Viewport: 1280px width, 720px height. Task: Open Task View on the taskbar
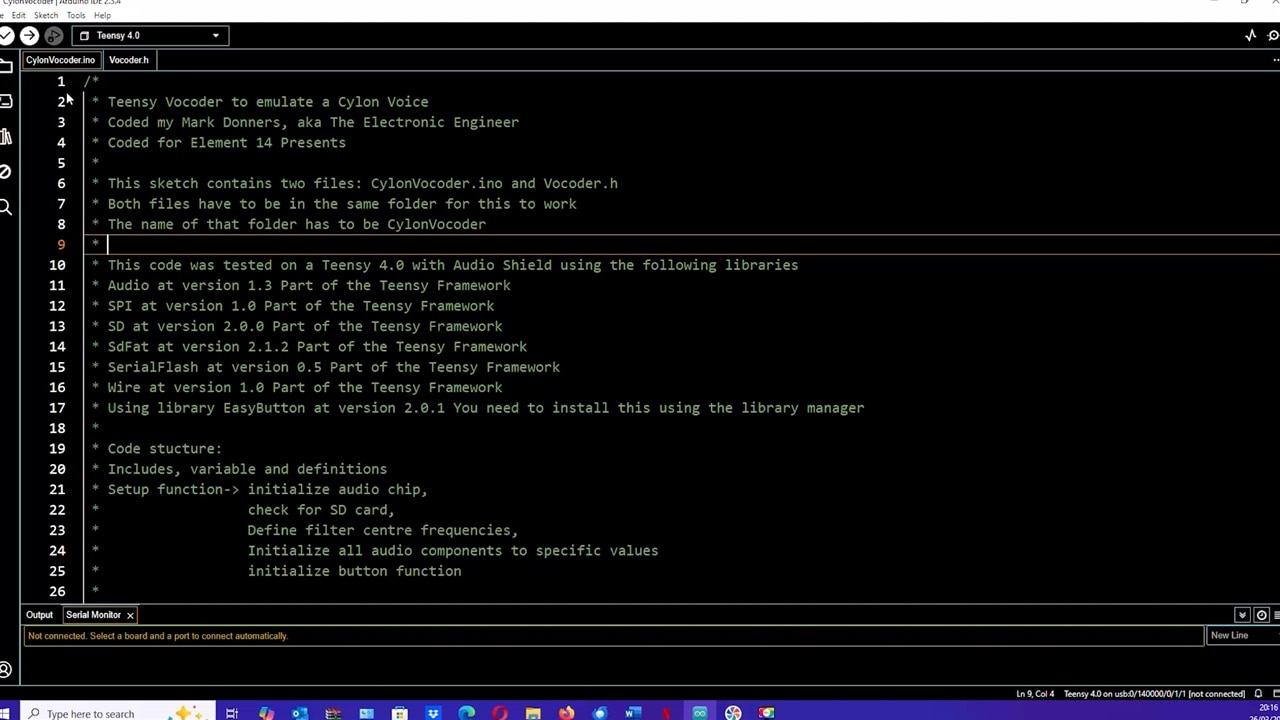[232, 713]
